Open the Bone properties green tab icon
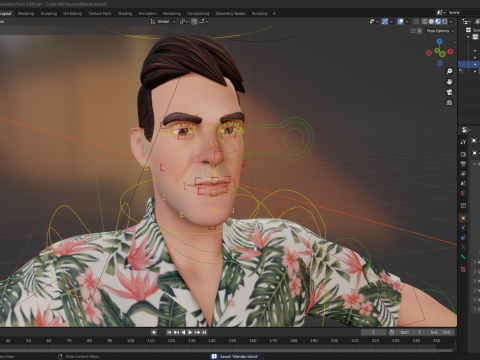Viewport: 480px width, 360px height. pyautogui.click(x=463, y=257)
